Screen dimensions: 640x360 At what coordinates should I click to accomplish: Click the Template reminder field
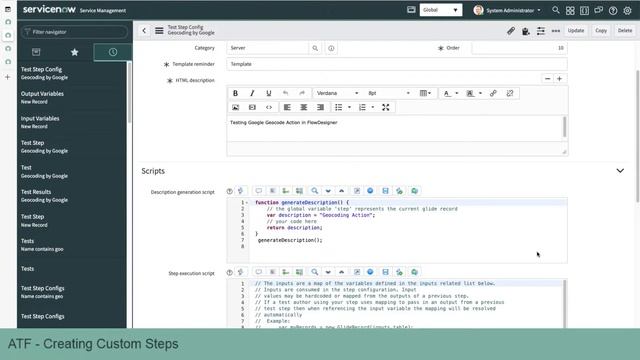pyautogui.click(x=397, y=64)
